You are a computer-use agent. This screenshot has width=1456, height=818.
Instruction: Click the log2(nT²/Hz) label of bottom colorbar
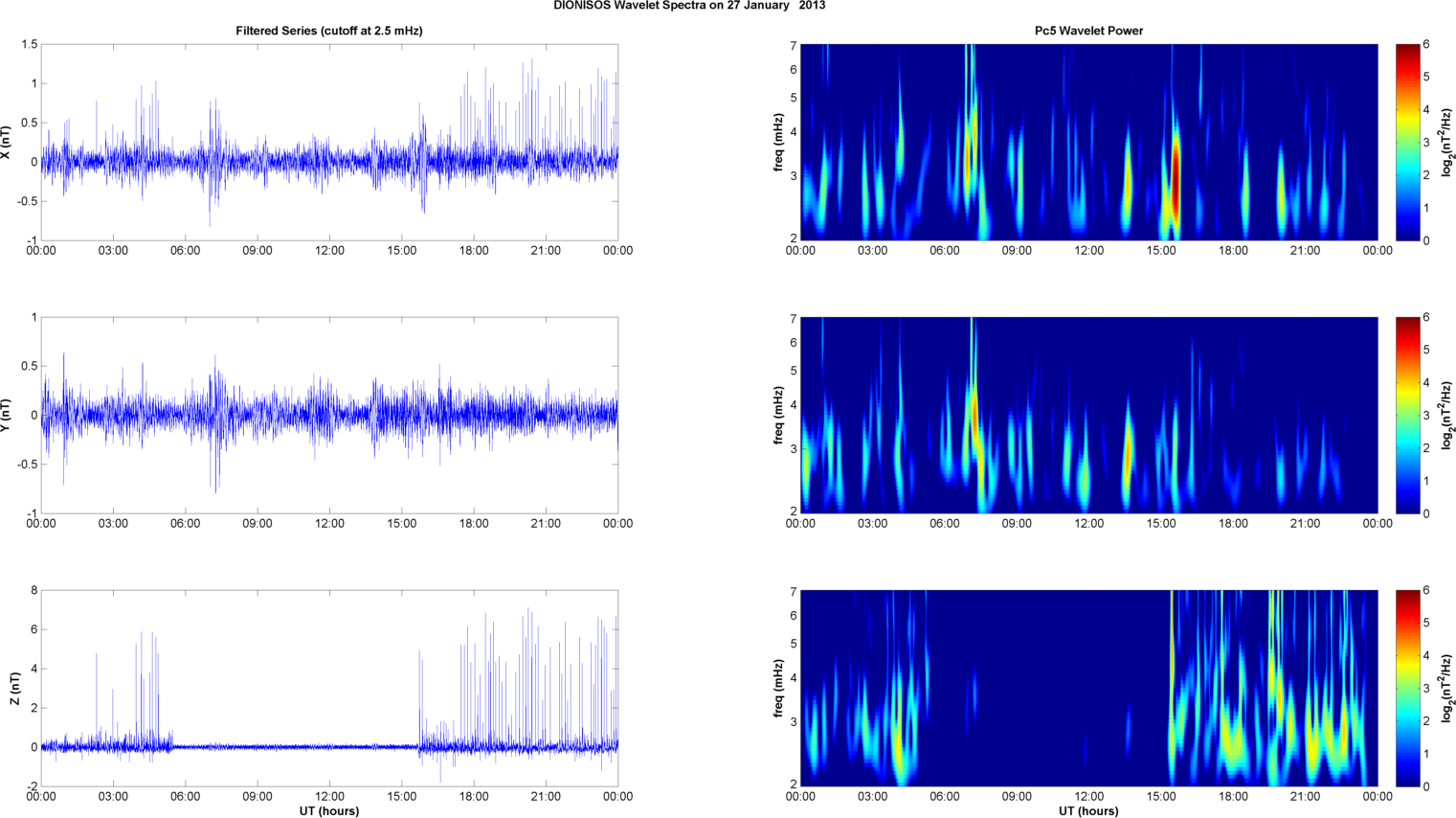click(1448, 689)
